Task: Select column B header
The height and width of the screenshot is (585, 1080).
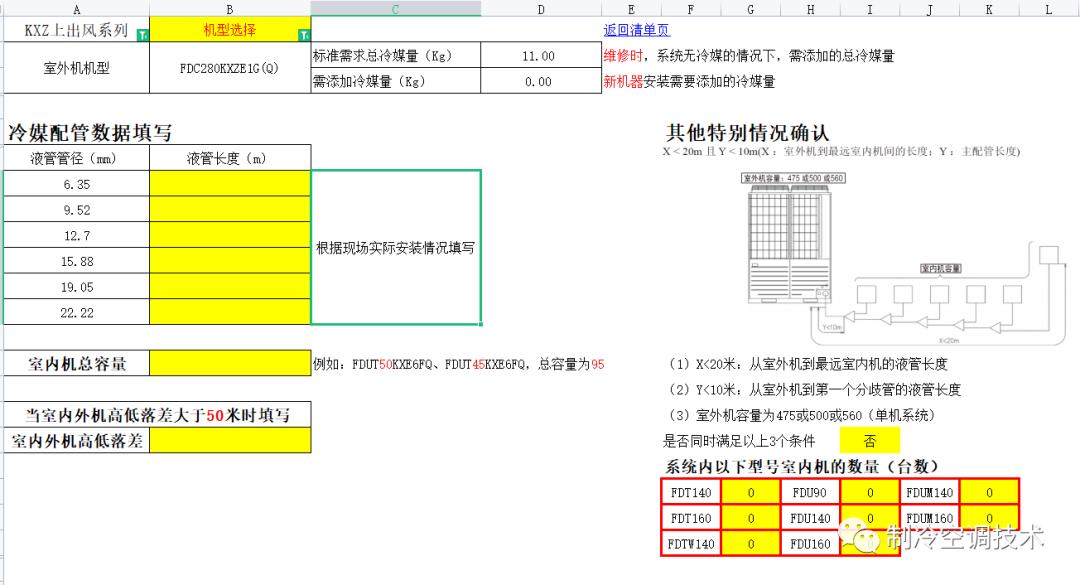Action: (x=230, y=9)
